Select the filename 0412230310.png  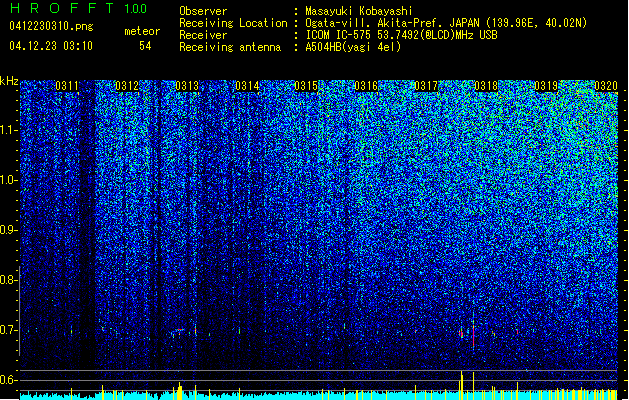click(x=51, y=26)
